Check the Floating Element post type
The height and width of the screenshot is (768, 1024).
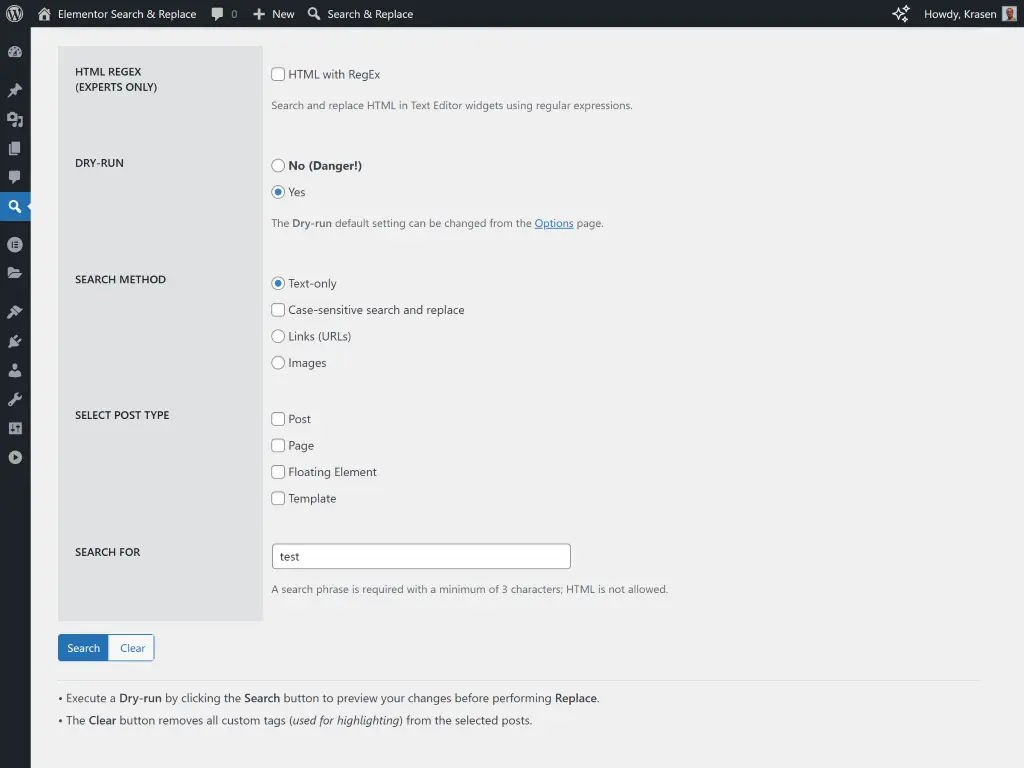(278, 471)
